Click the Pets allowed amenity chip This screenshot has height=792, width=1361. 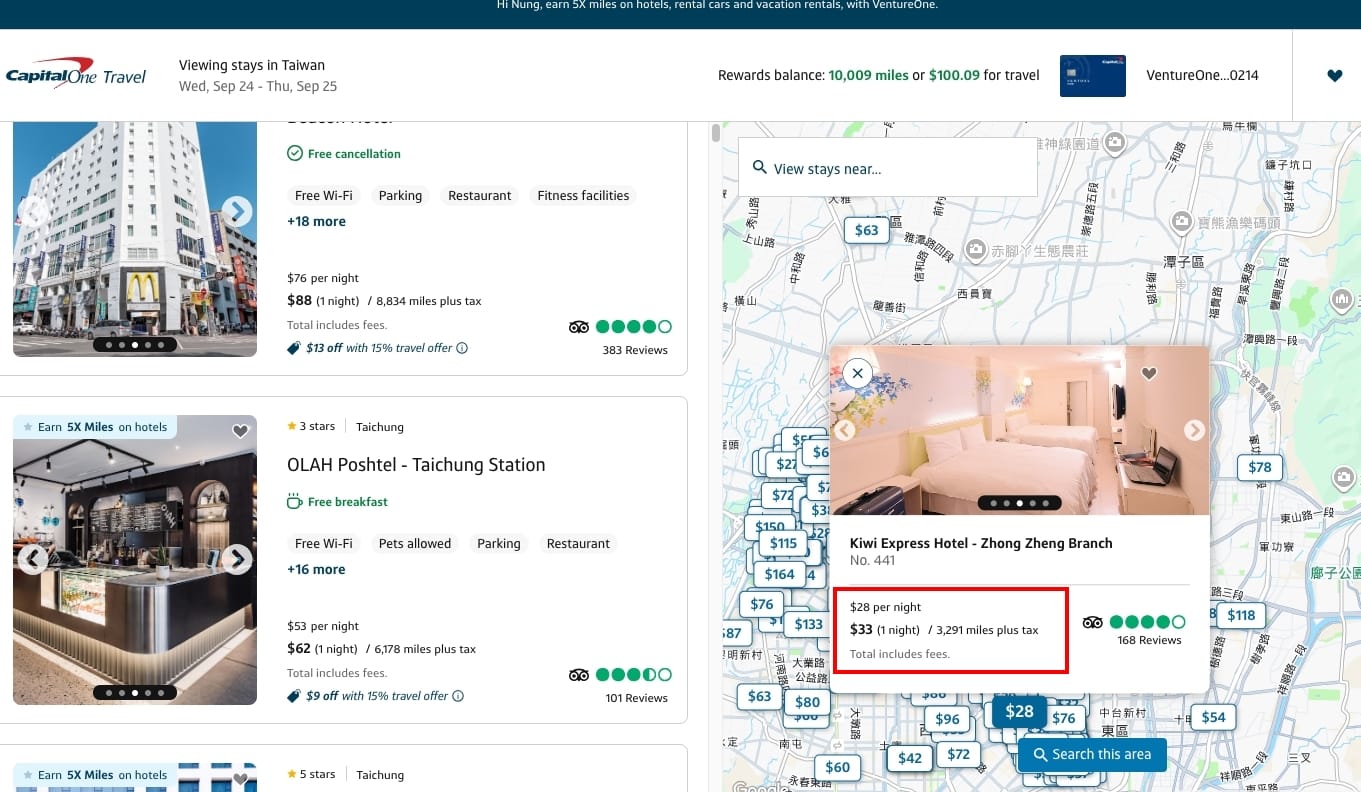(x=415, y=544)
